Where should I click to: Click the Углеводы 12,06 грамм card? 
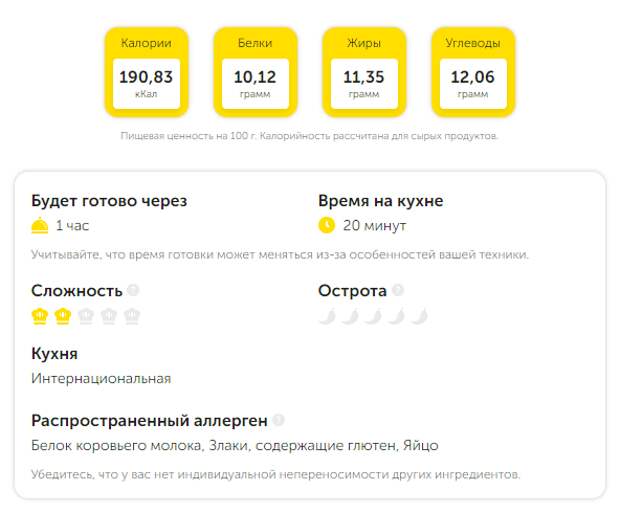[473, 72]
